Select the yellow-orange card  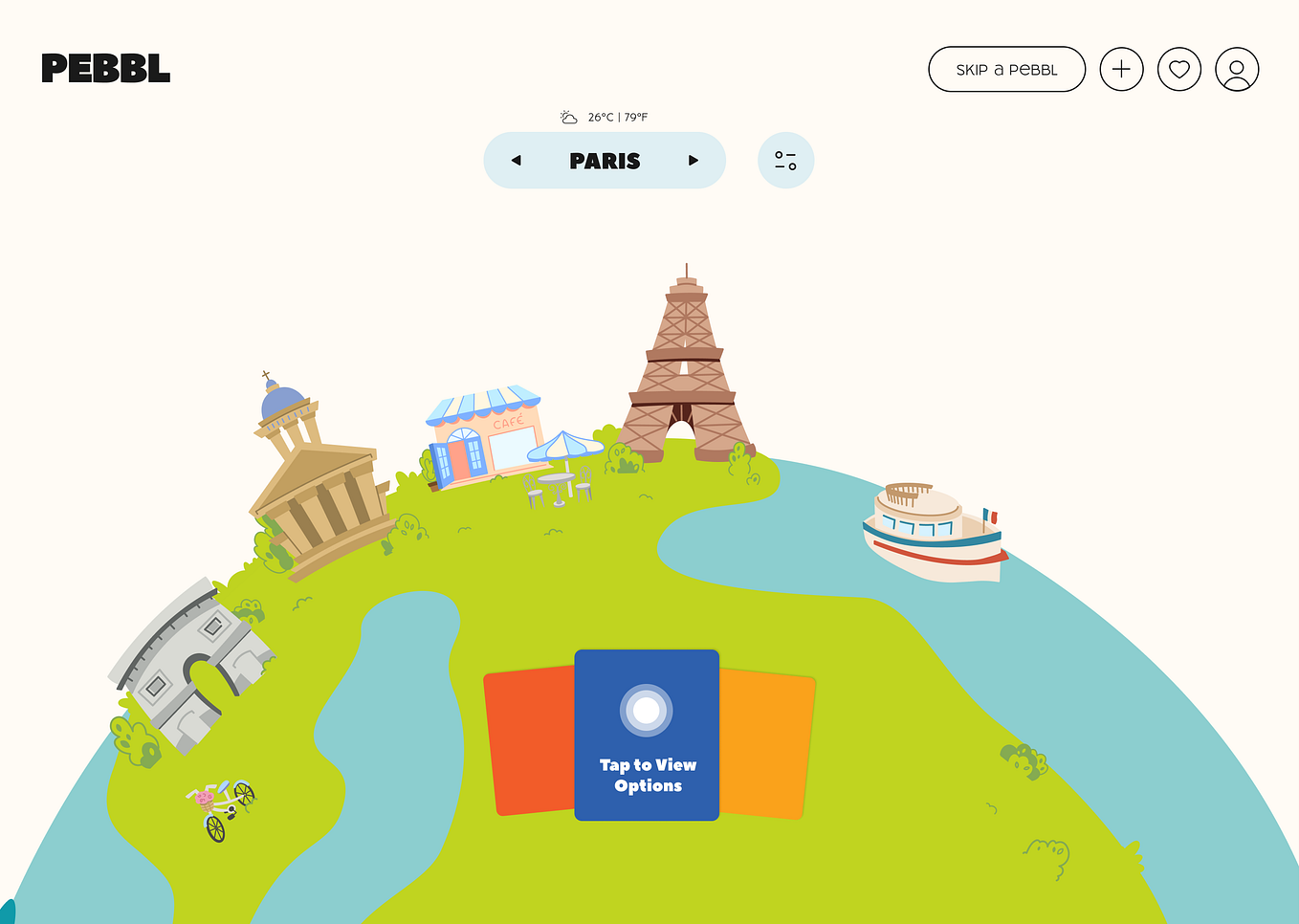tap(767, 744)
